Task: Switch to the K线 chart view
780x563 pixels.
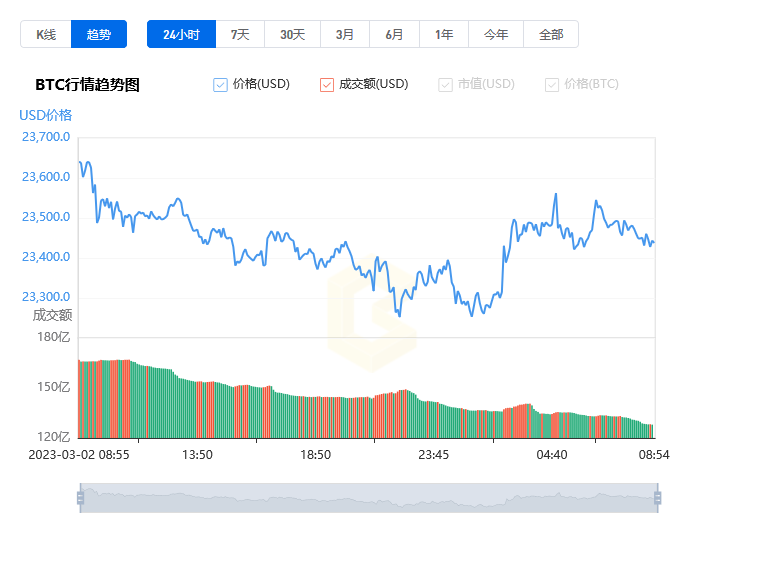Action: point(46,34)
